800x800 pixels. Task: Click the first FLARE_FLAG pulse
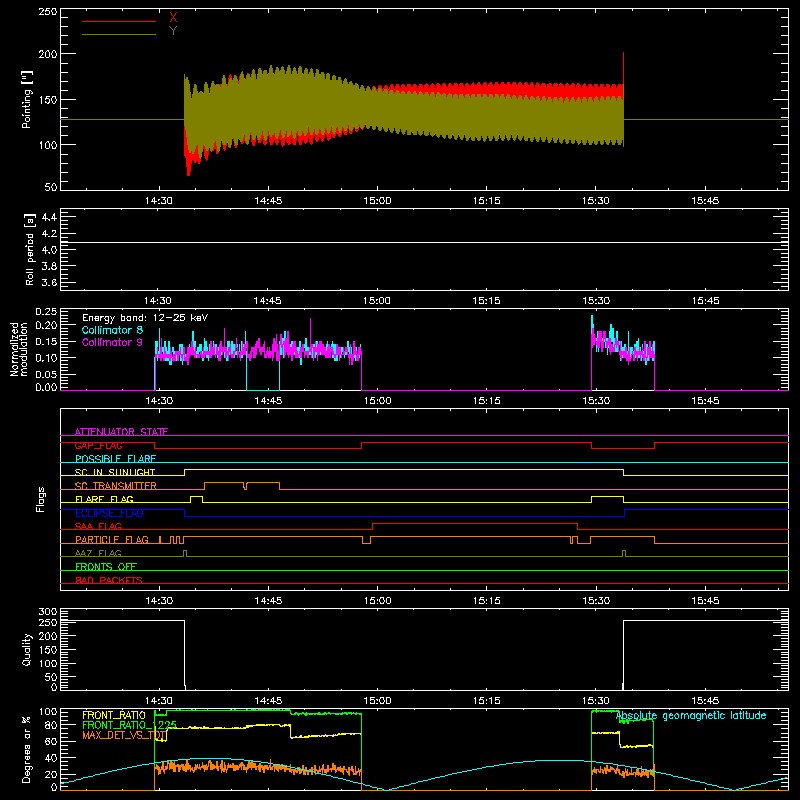pyautogui.click(x=196, y=497)
